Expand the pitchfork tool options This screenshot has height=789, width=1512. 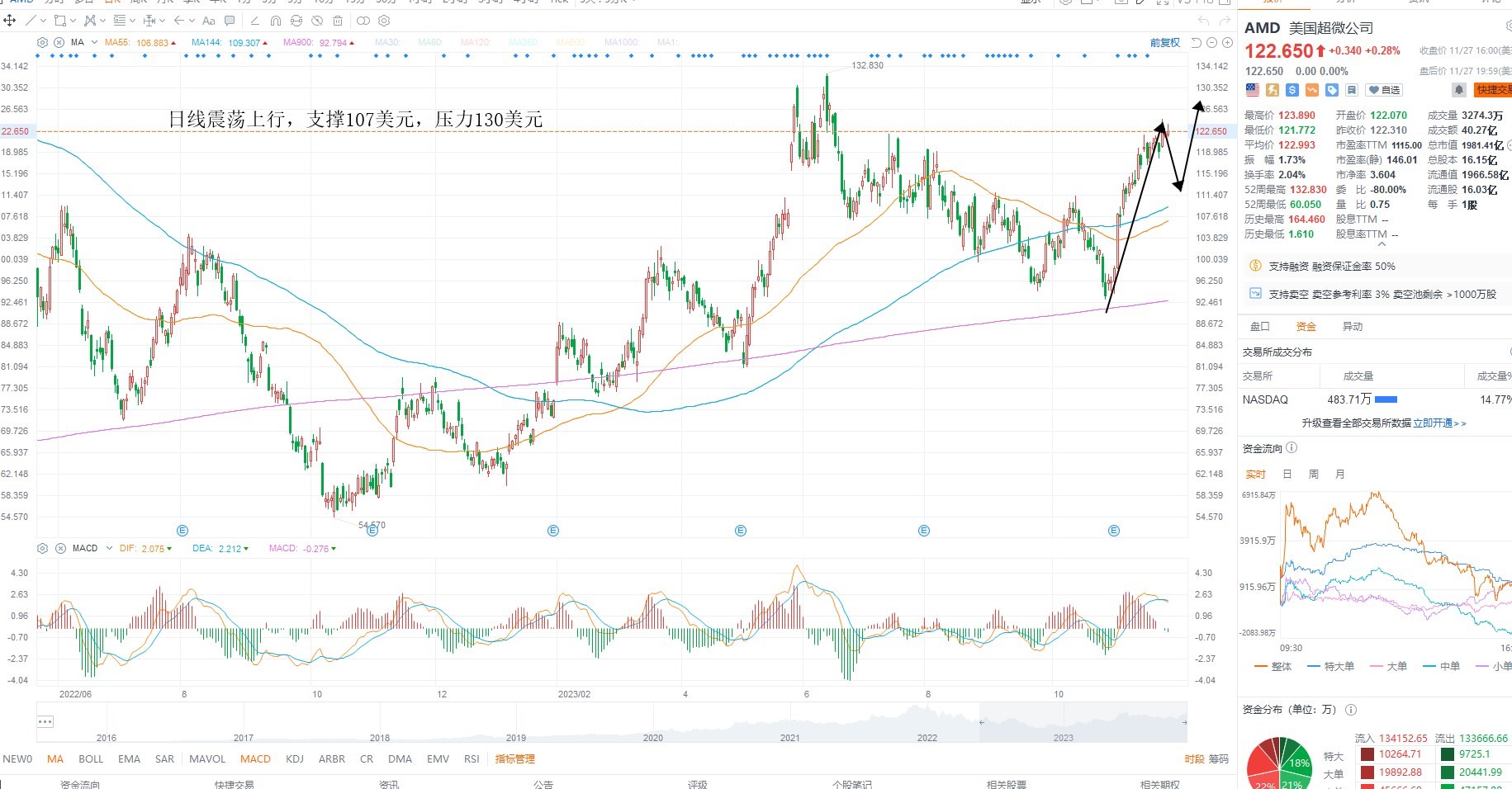pyautogui.click(x=102, y=21)
